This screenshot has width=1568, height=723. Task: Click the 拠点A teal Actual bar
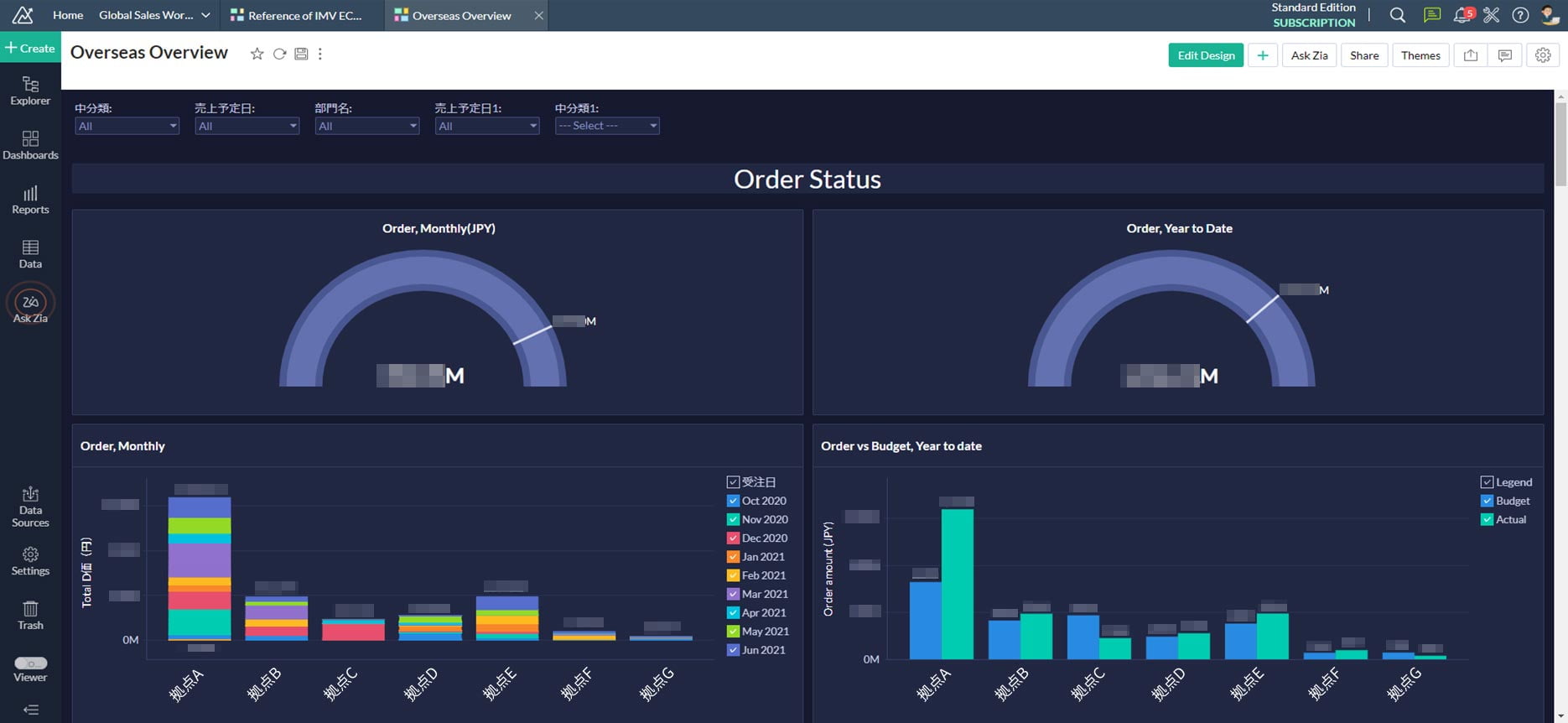(x=958, y=584)
